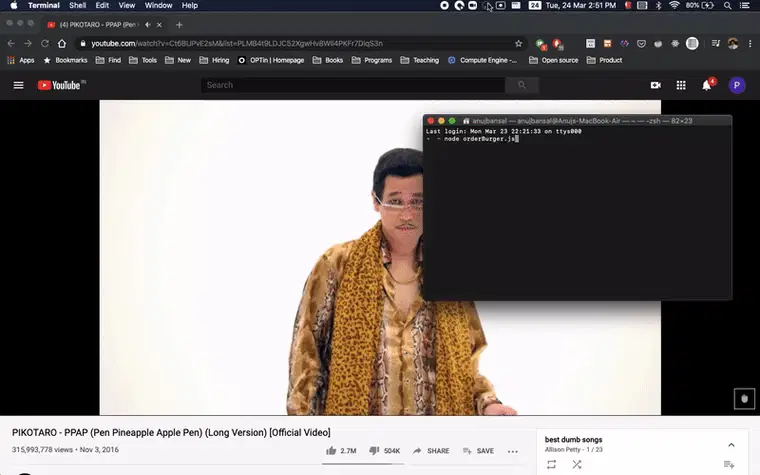Open the Hiring bookmarks folder

click(x=214, y=60)
